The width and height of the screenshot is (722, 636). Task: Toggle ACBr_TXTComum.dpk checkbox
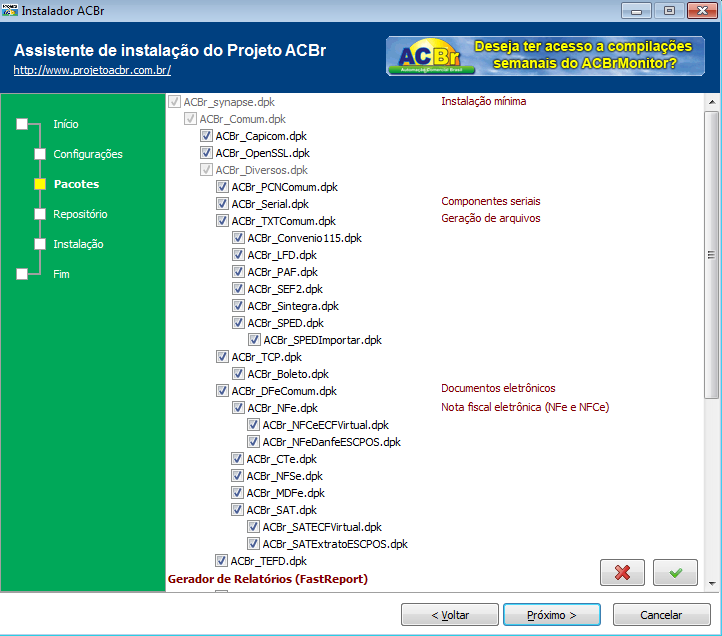click(222, 221)
